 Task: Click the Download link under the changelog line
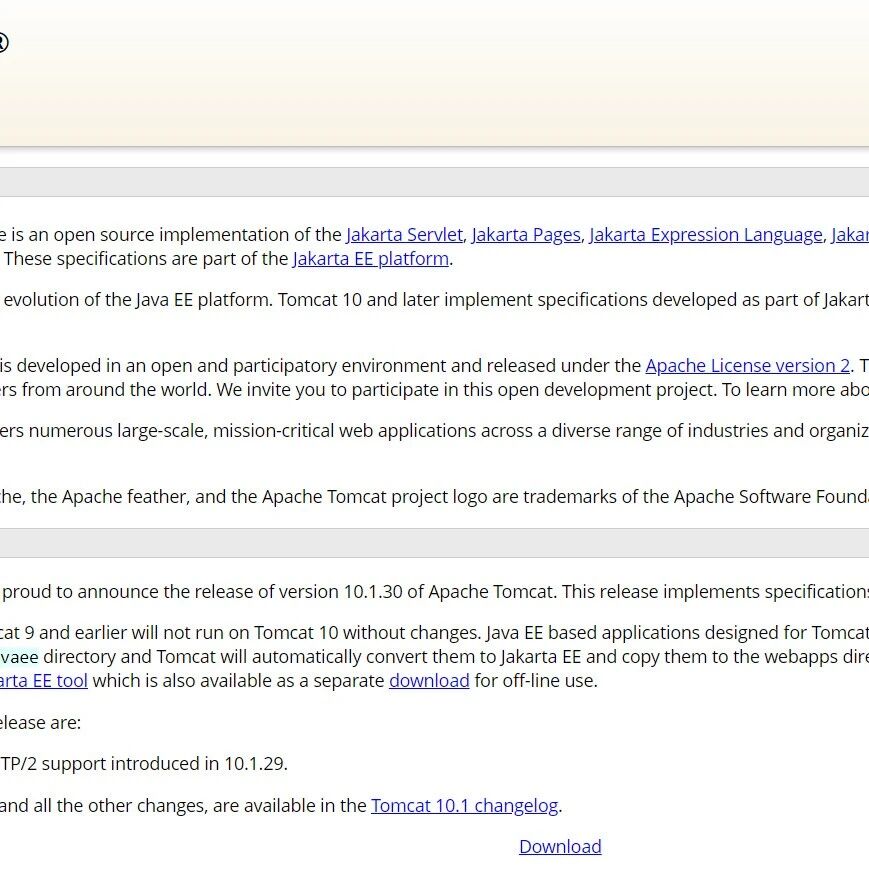point(560,846)
